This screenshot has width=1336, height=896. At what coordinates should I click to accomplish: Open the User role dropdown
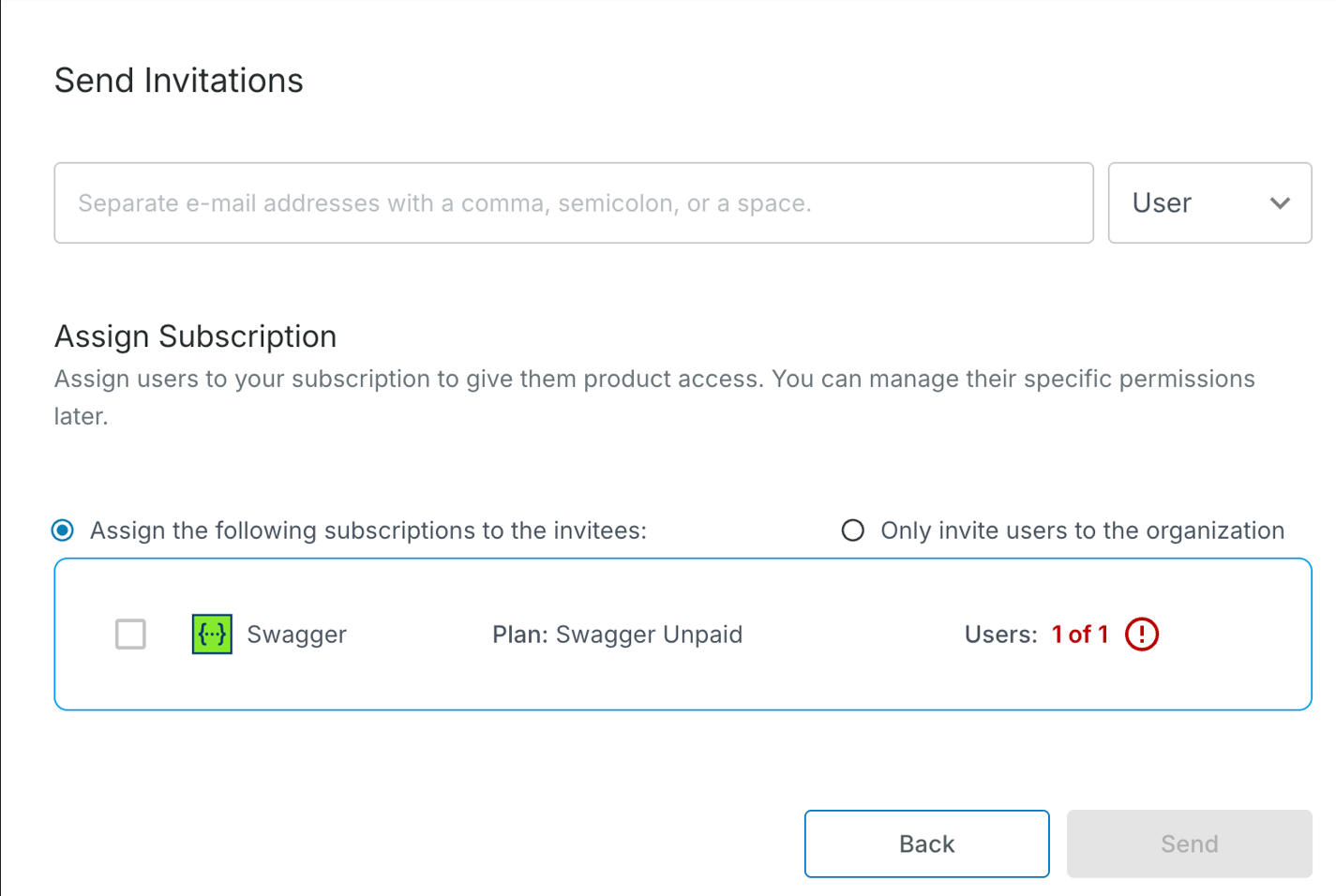coord(1209,203)
